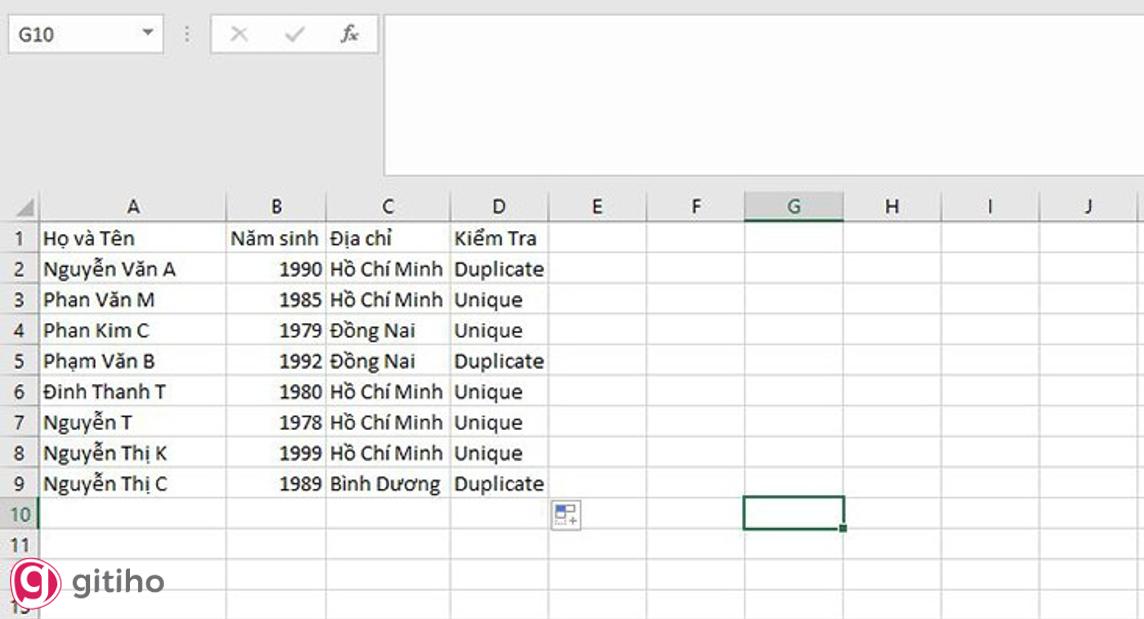Image resolution: width=1144 pixels, height=619 pixels.
Task: Click the Cancel X formula icon
Action: [x=239, y=34]
